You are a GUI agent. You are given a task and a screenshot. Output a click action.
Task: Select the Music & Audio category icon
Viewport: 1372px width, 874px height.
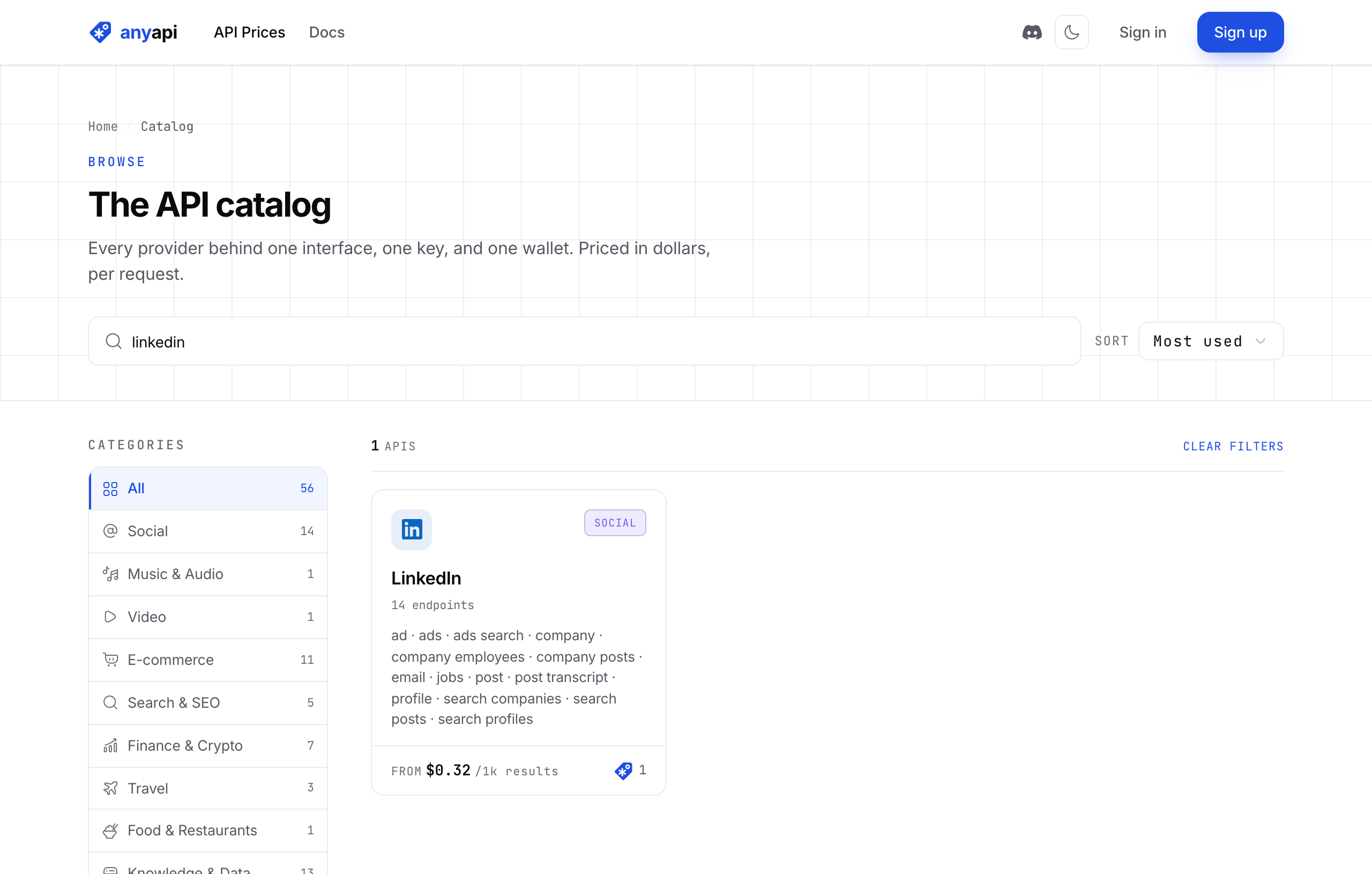click(x=110, y=574)
